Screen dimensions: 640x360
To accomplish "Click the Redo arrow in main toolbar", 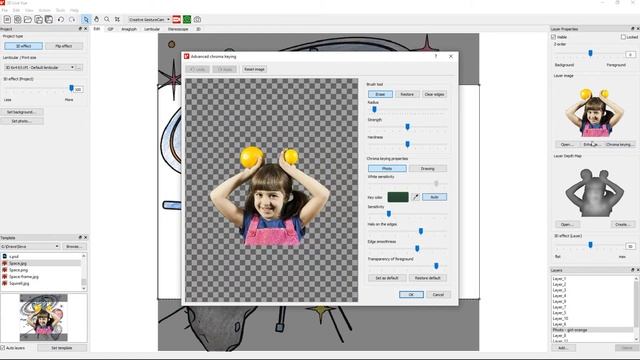I will point(72,19).
